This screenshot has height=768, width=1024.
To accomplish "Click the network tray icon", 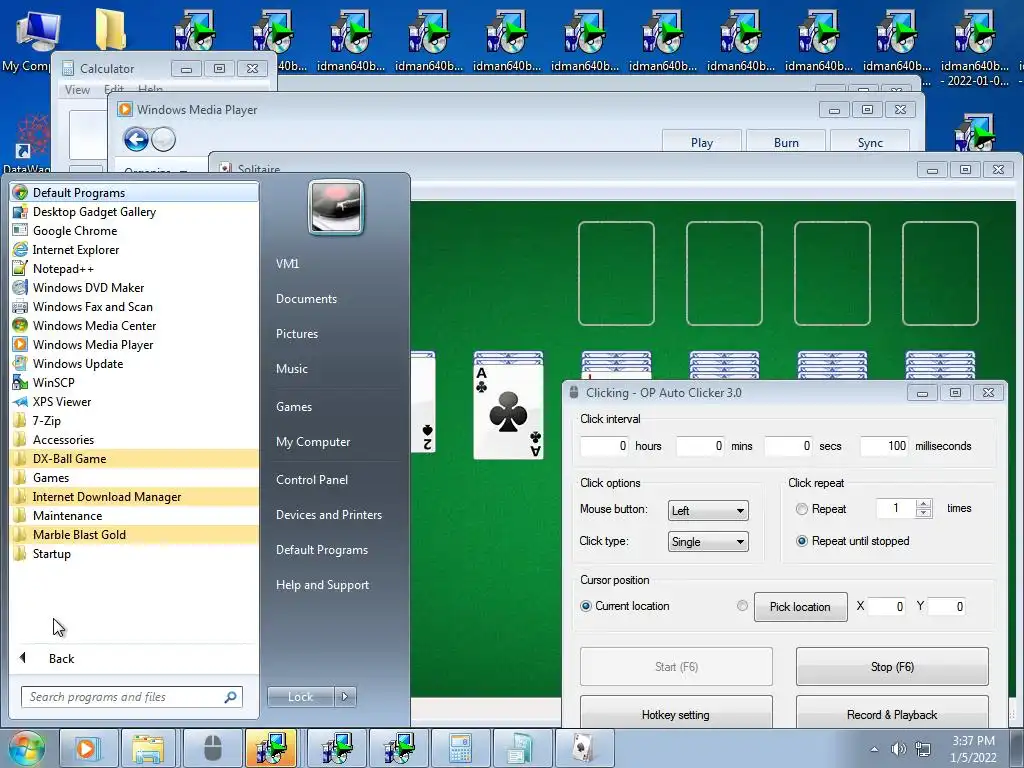I will pyautogui.click(x=923, y=748).
